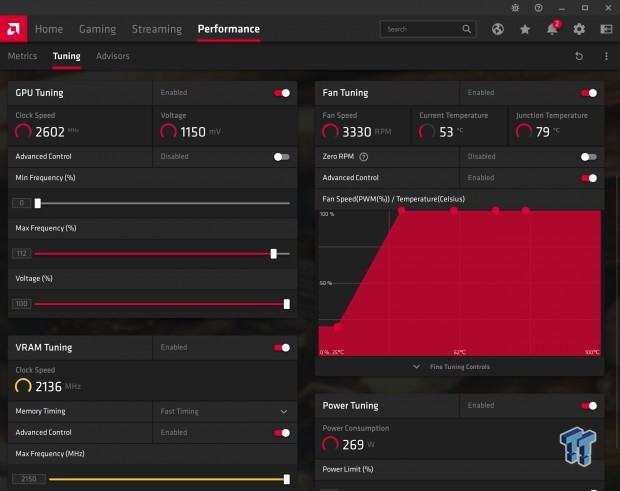Viewport: 620px width, 491px height.
Task: Click the right-side vertical scrollbar
Action: point(616,312)
